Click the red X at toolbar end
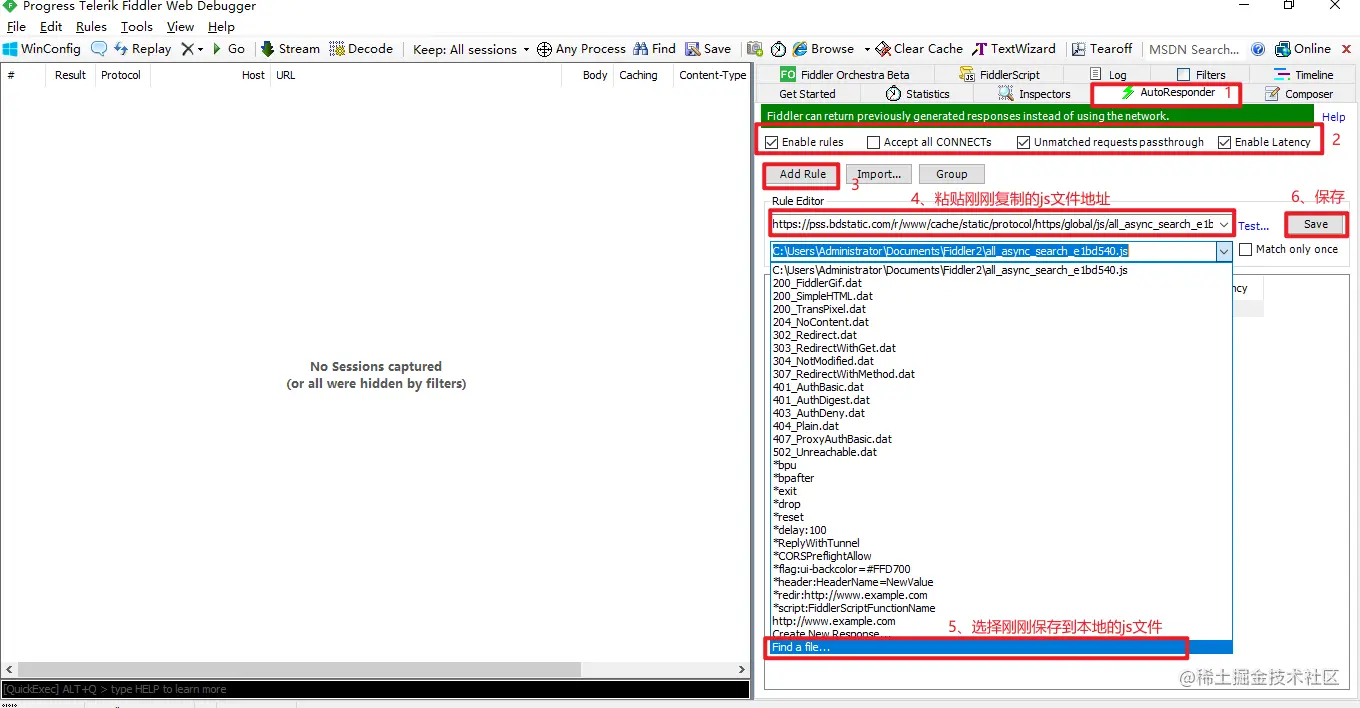Viewport: 1360px width, 708px height. point(1346,48)
